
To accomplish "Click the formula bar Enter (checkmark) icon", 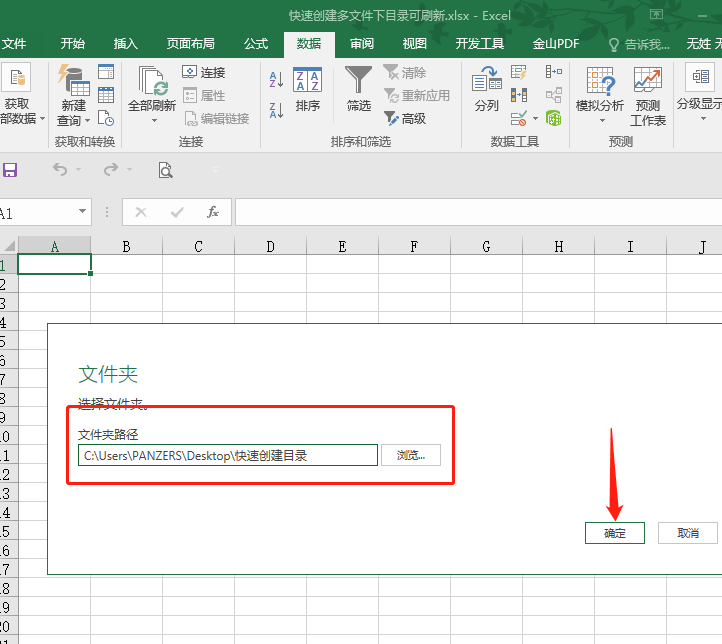I will pyautogui.click(x=177, y=212).
